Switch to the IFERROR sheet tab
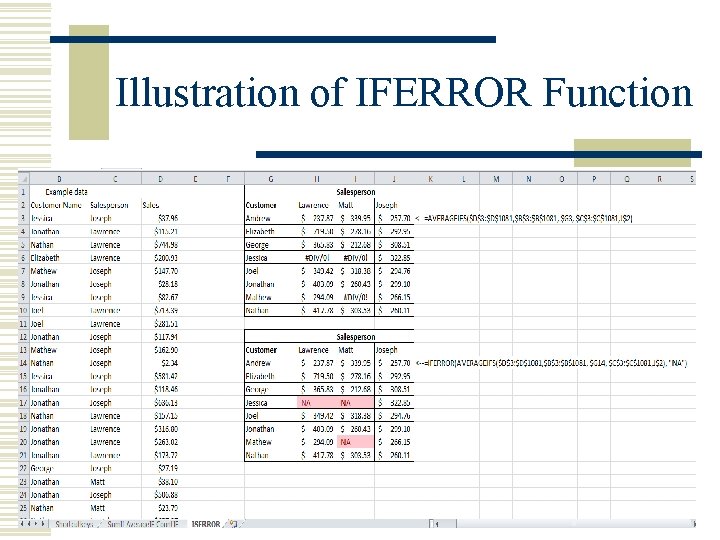 coord(206,524)
